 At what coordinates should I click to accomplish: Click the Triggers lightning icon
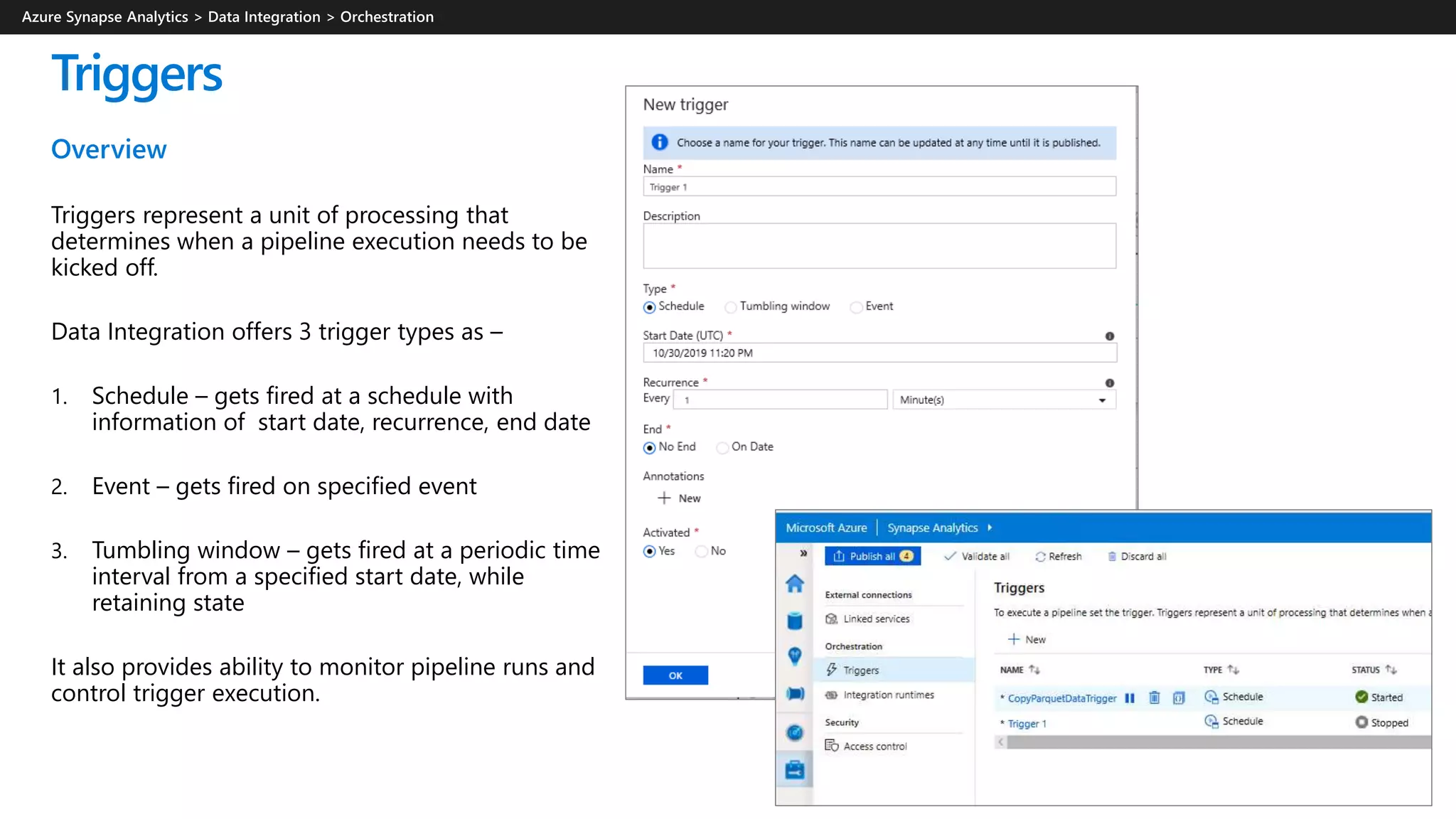click(831, 670)
